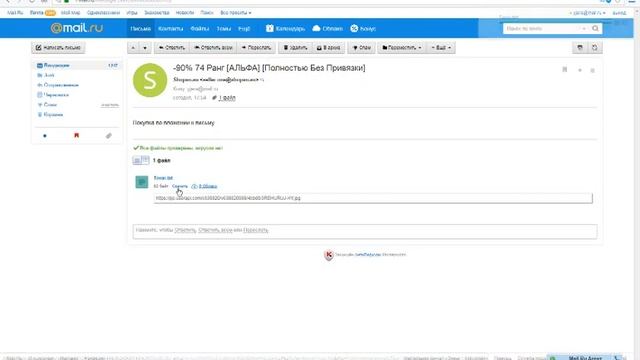Expand the Переместить dropdown
This screenshot has height=360, width=640.
click(x=402, y=48)
